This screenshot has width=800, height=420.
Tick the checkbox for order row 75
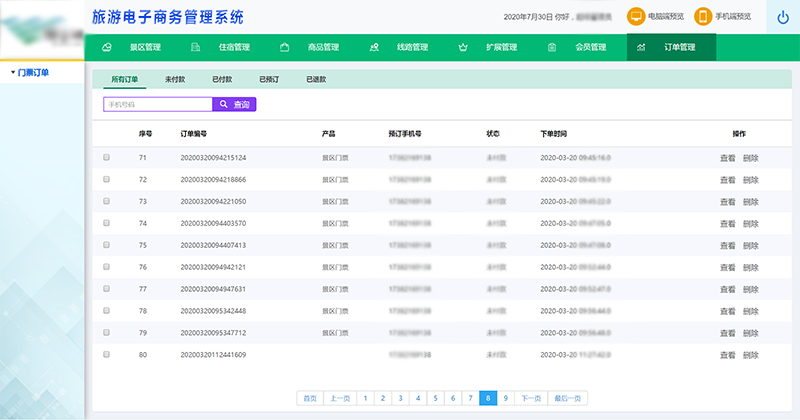click(107, 245)
